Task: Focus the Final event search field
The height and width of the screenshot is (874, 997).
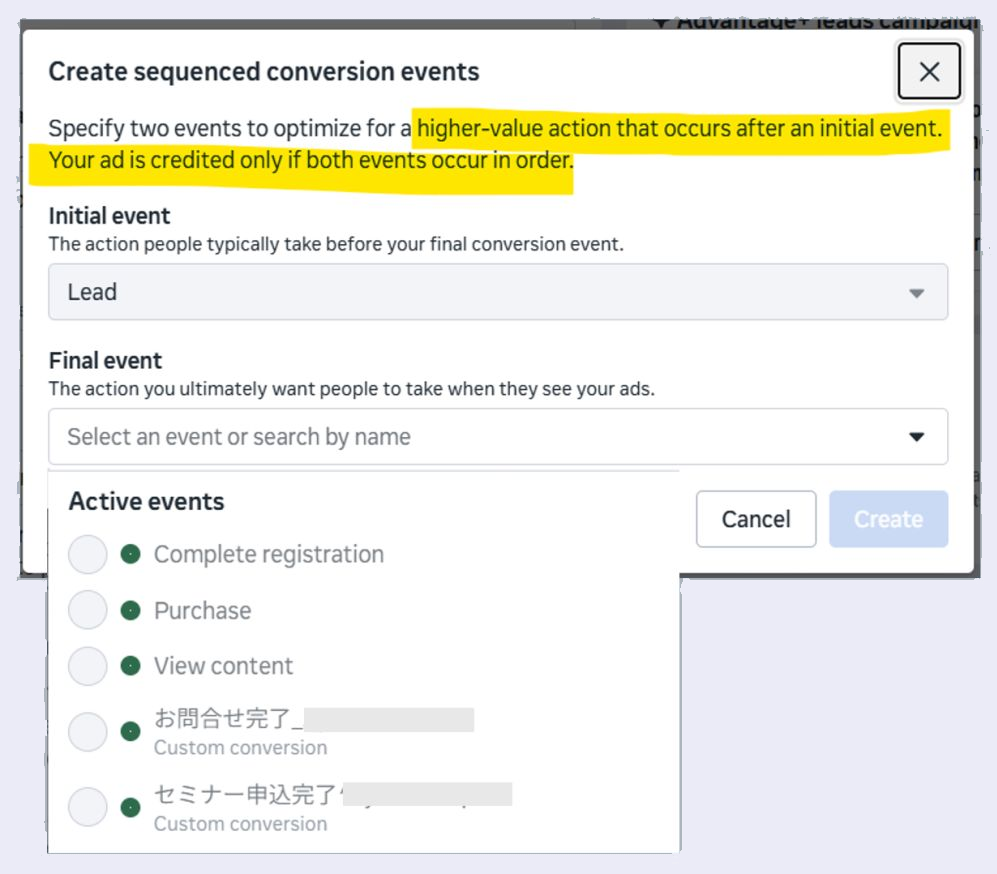Action: [x=498, y=437]
